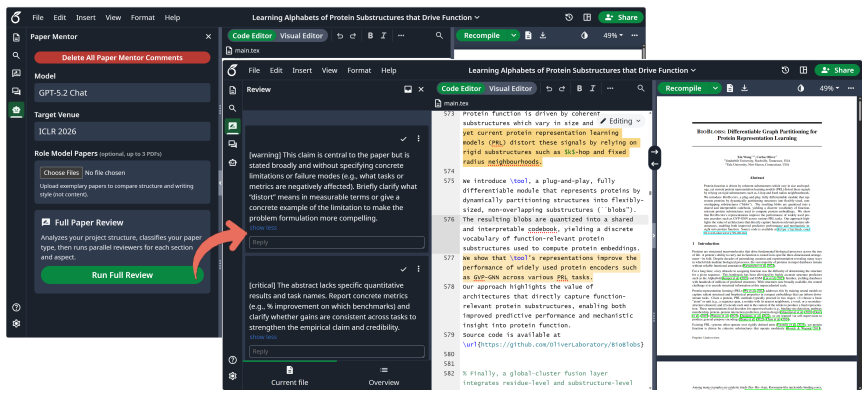
Task: Open logs document icon beside front Recompile
Action: (x=730, y=89)
